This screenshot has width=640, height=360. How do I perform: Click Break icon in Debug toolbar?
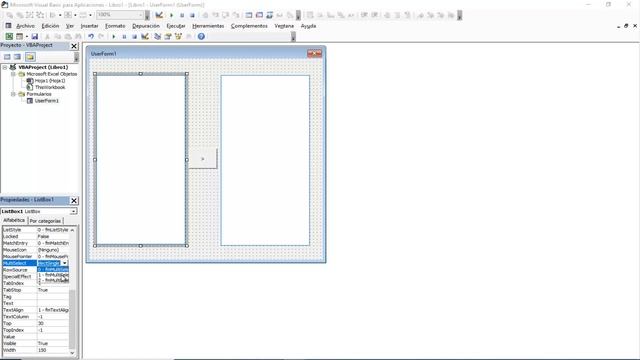[182, 15]
